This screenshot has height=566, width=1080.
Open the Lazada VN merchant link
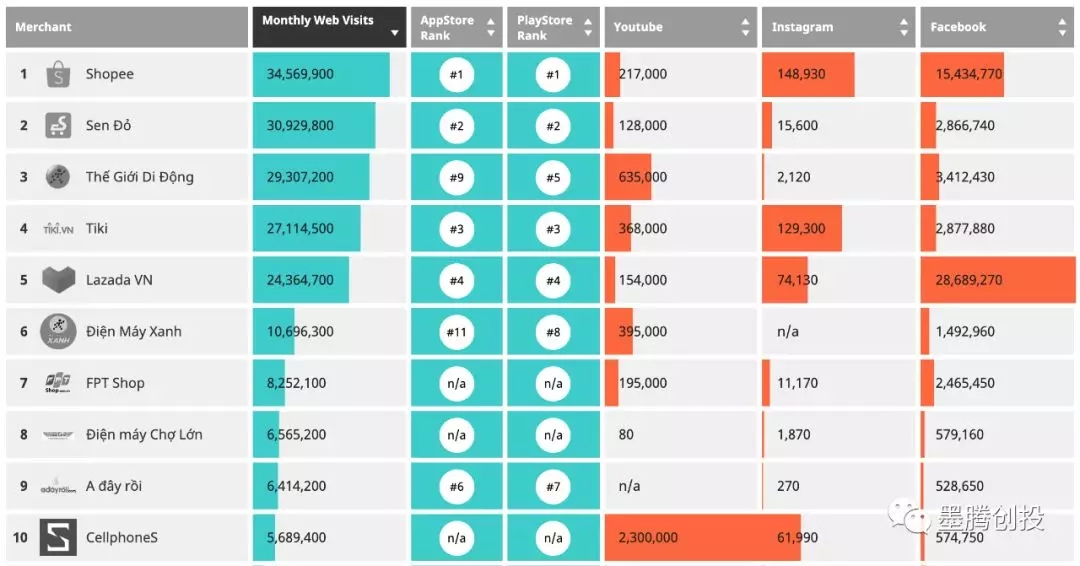point(119,280)
